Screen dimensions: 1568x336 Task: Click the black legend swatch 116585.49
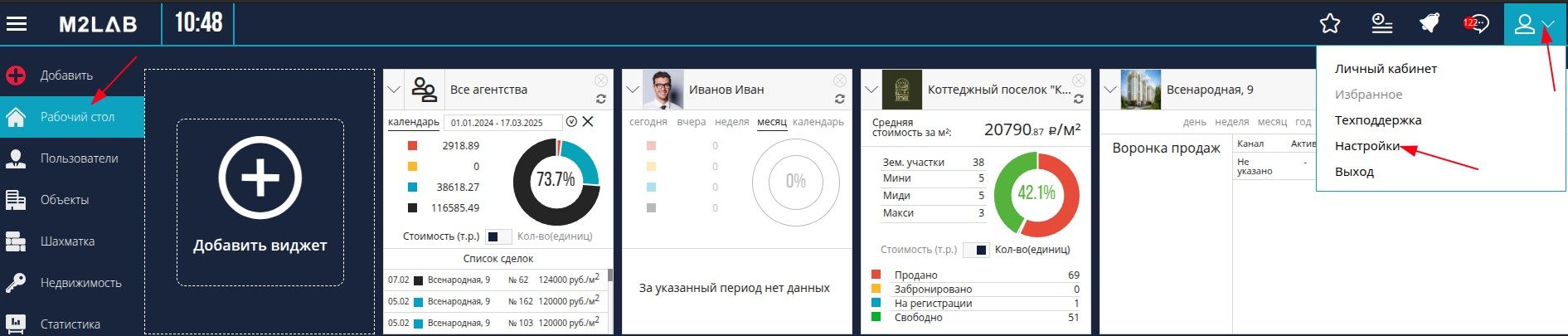412,208
